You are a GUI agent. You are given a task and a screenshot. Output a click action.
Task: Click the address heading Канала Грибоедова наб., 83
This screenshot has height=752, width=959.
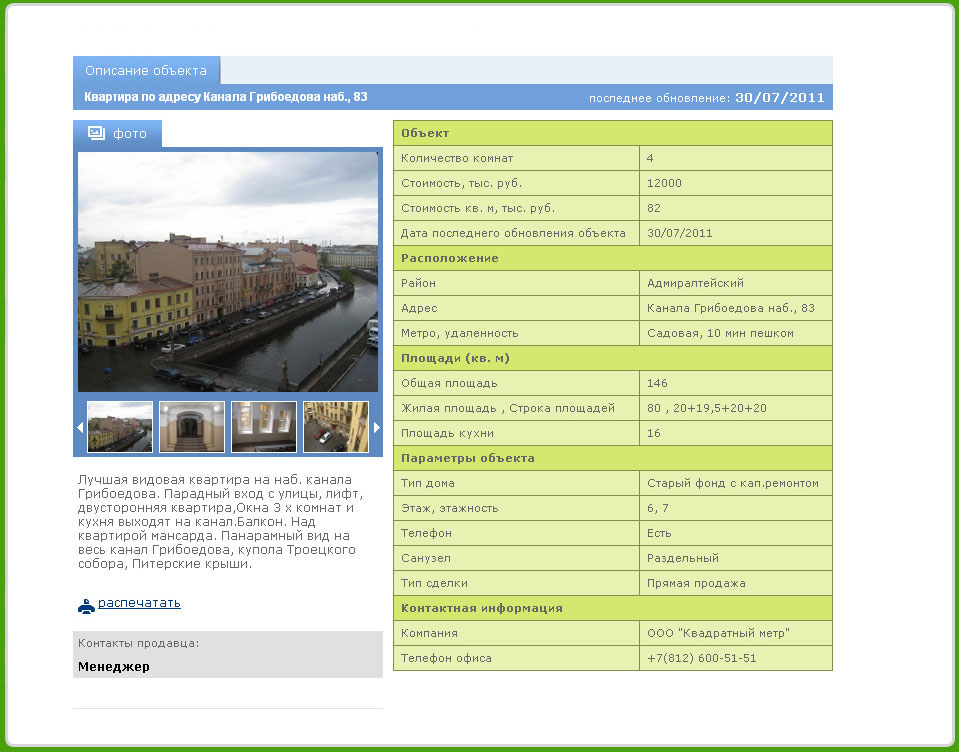[226, 97]
